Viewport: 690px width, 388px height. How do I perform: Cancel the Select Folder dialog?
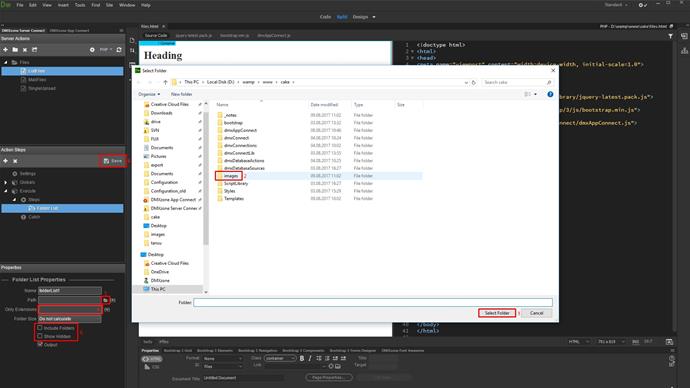[536, 313]
